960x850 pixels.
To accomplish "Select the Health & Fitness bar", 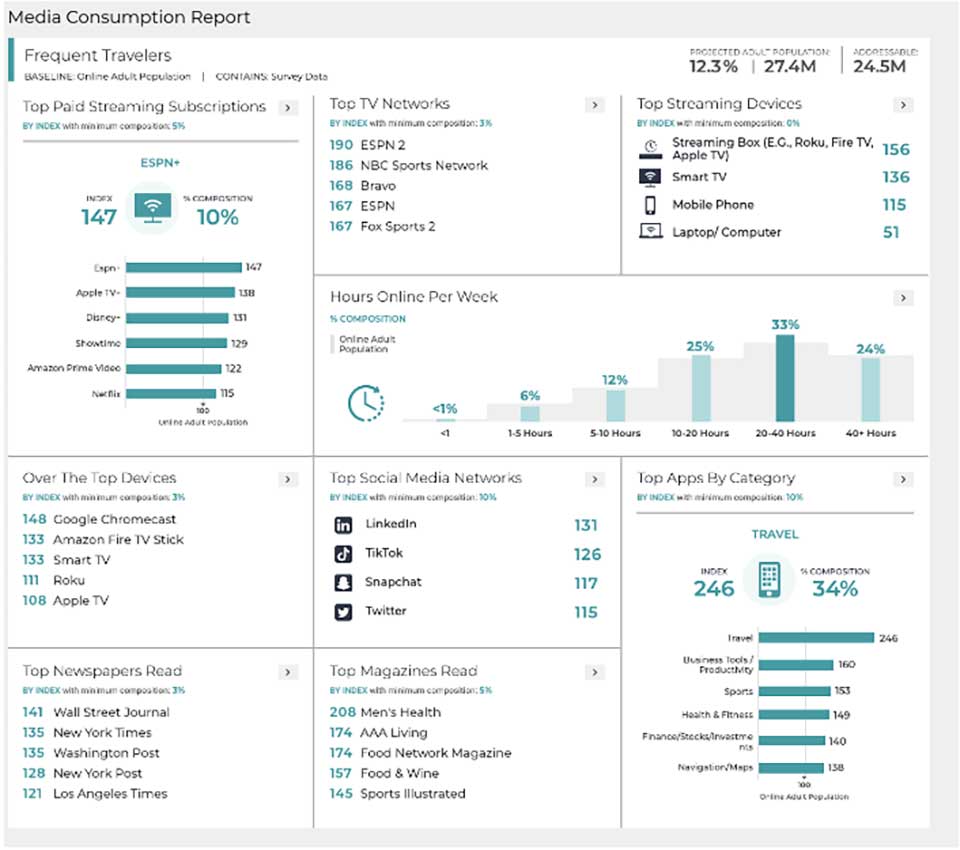I will click(x=794, y=715).
